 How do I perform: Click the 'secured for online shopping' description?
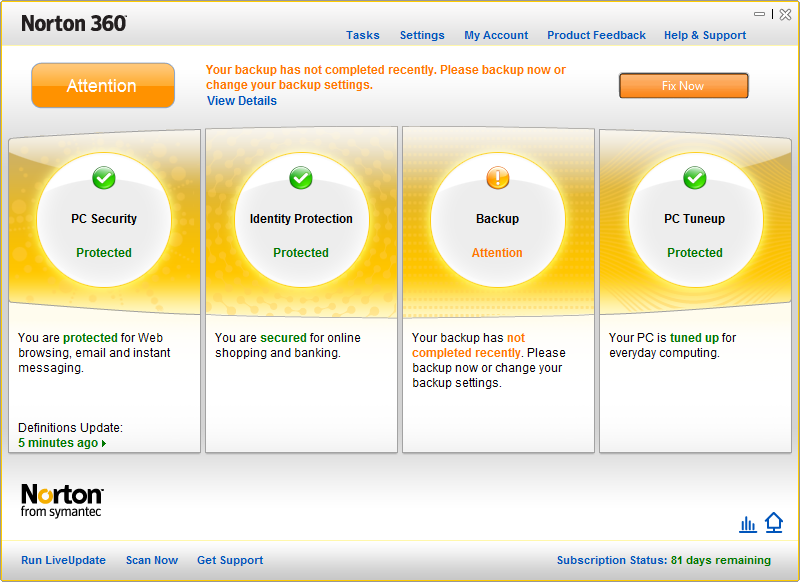point(288,345)
